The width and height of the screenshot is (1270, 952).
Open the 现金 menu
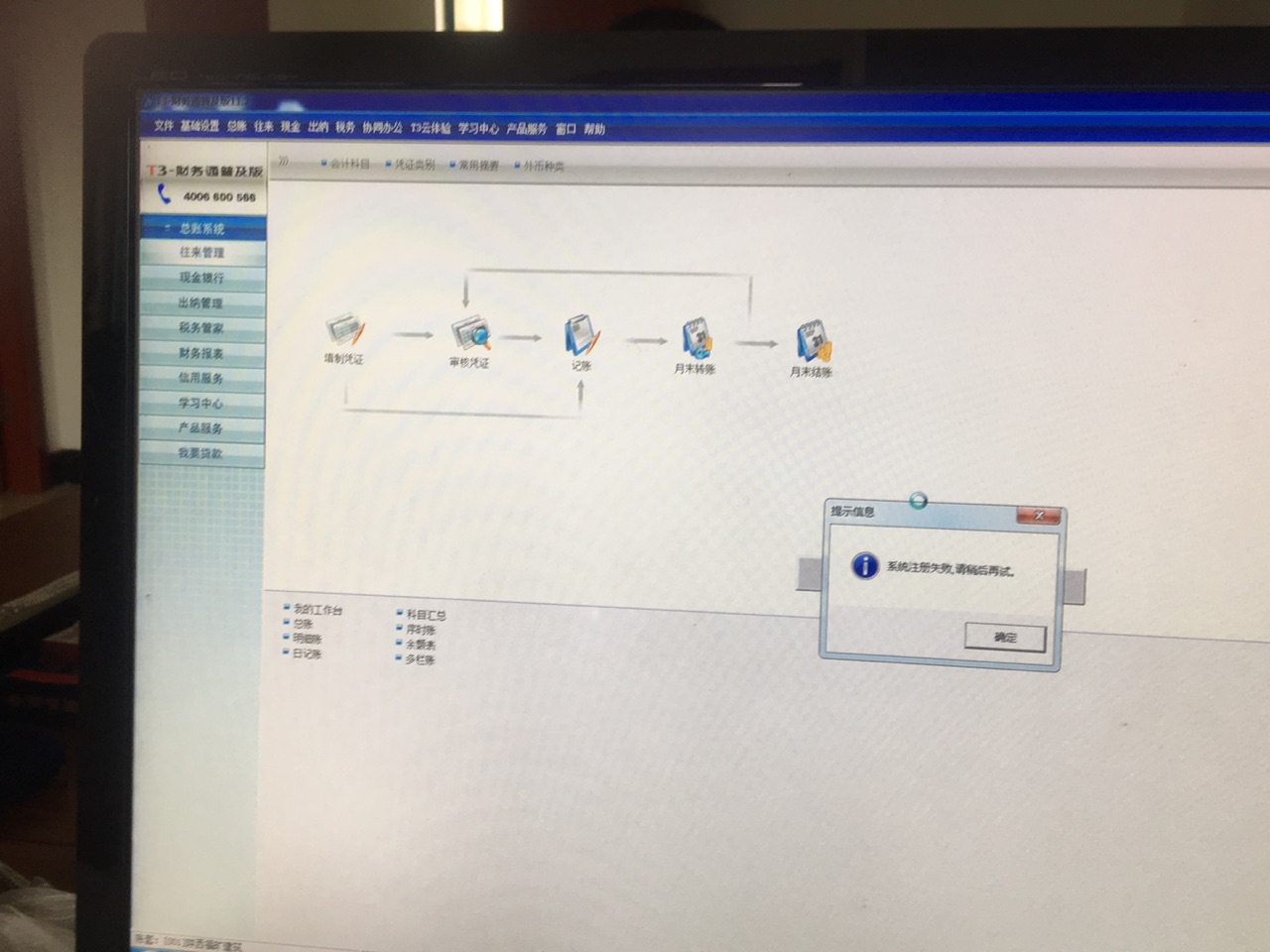tap(290, 126)
